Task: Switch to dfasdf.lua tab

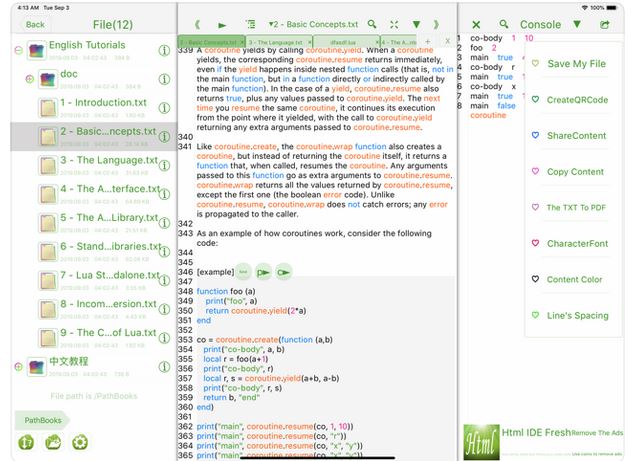Action: pos(343,42)
